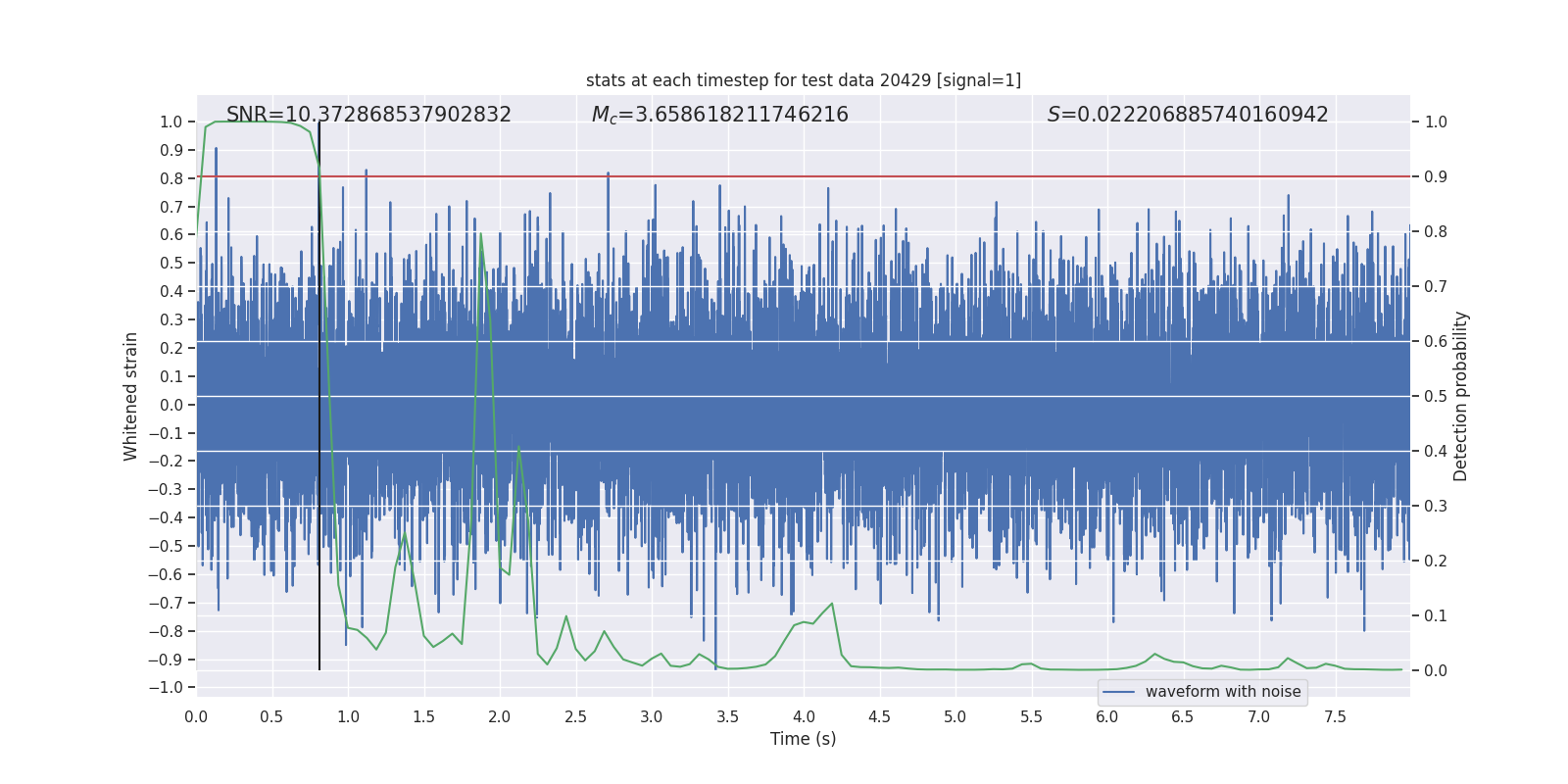Image resolution: width=1568 pixels, height=784 pixels.
Task: Click left y-axis tick label 0.0
Action: pyautogui.click(x=171, y=405)
